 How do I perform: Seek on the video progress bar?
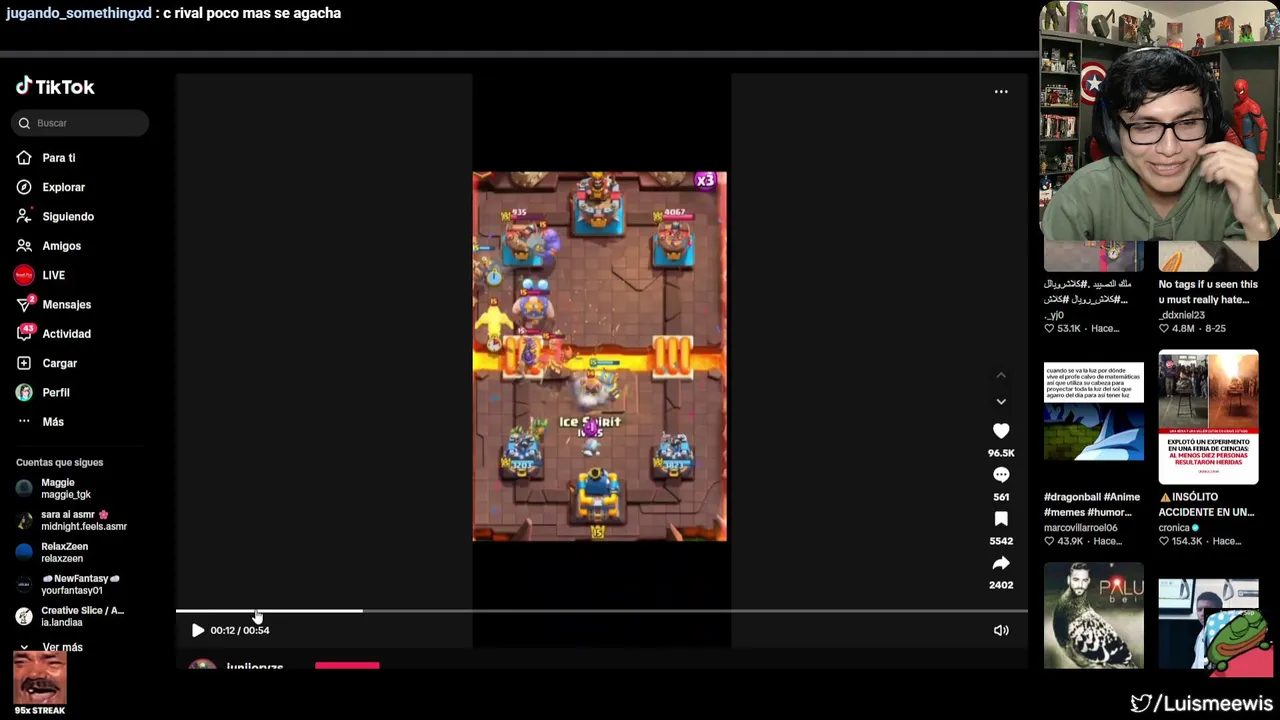(601, 610)
